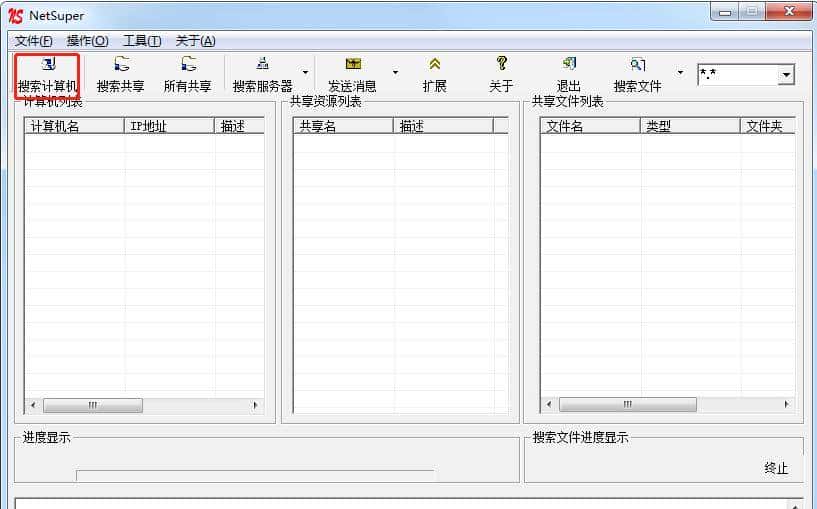Sort by 计算机名 column header
The width and height of the screenshot is (817, 509).
coord(75,126)
